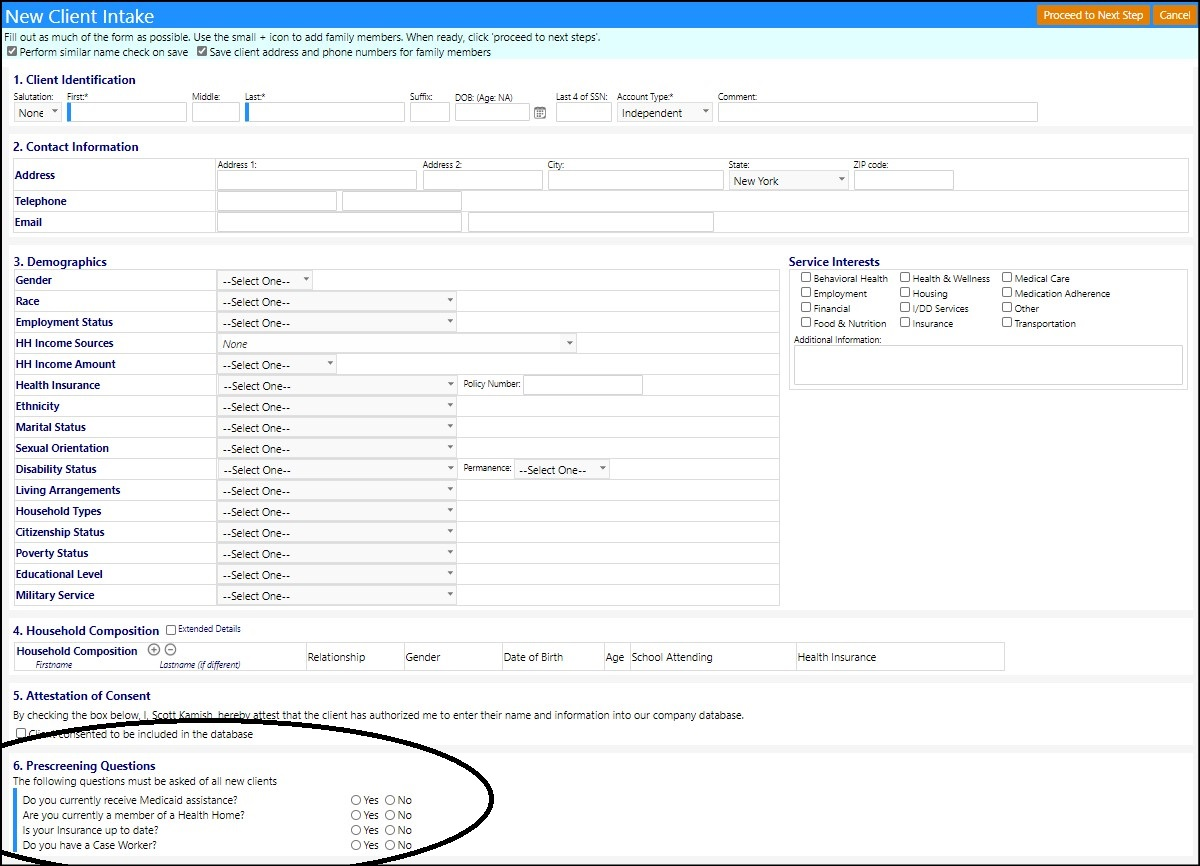Open the State dropdown showing New York
The image size is (1200, 866).
click(788, 181)
